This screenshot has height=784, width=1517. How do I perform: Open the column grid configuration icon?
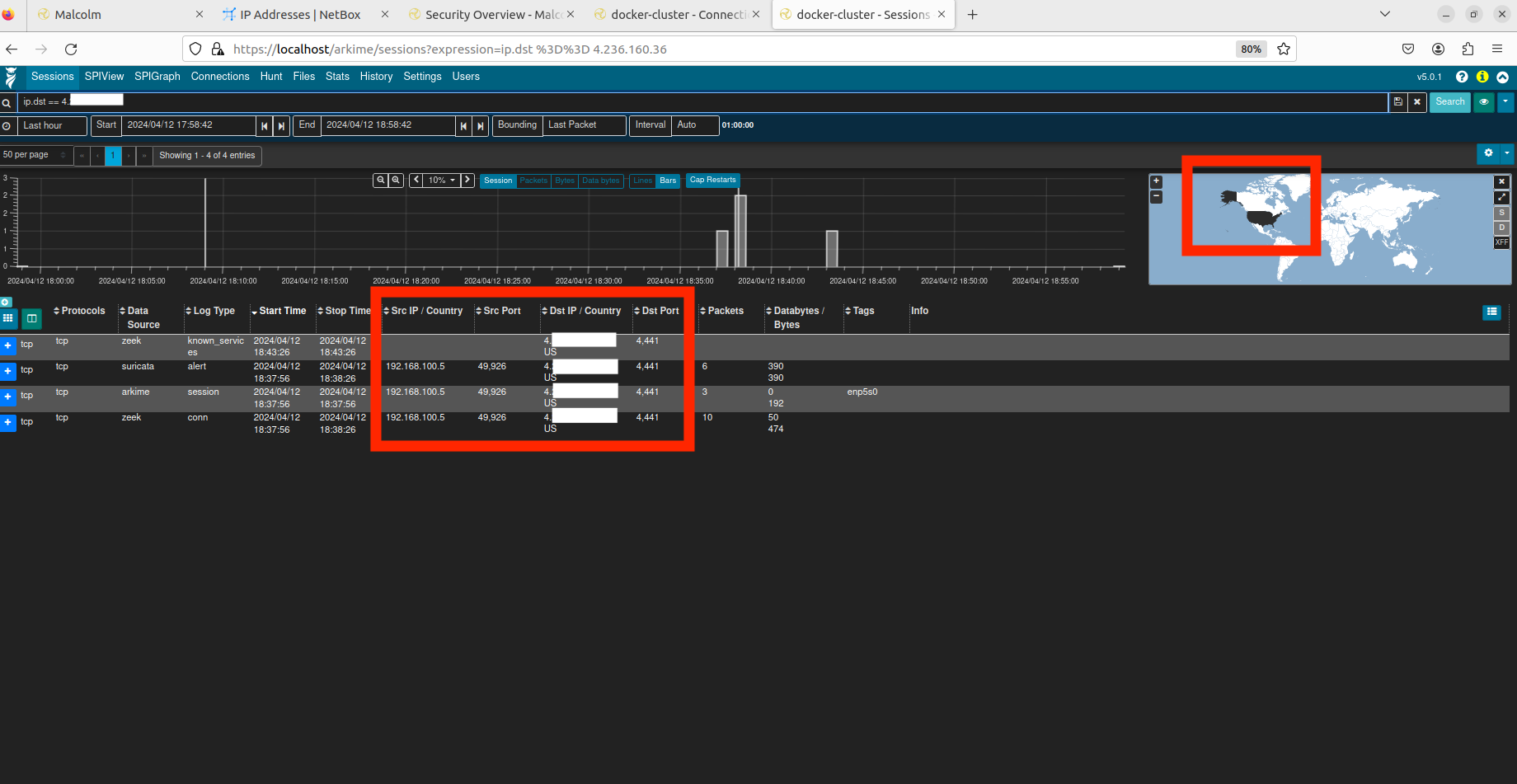pos(8,318)
